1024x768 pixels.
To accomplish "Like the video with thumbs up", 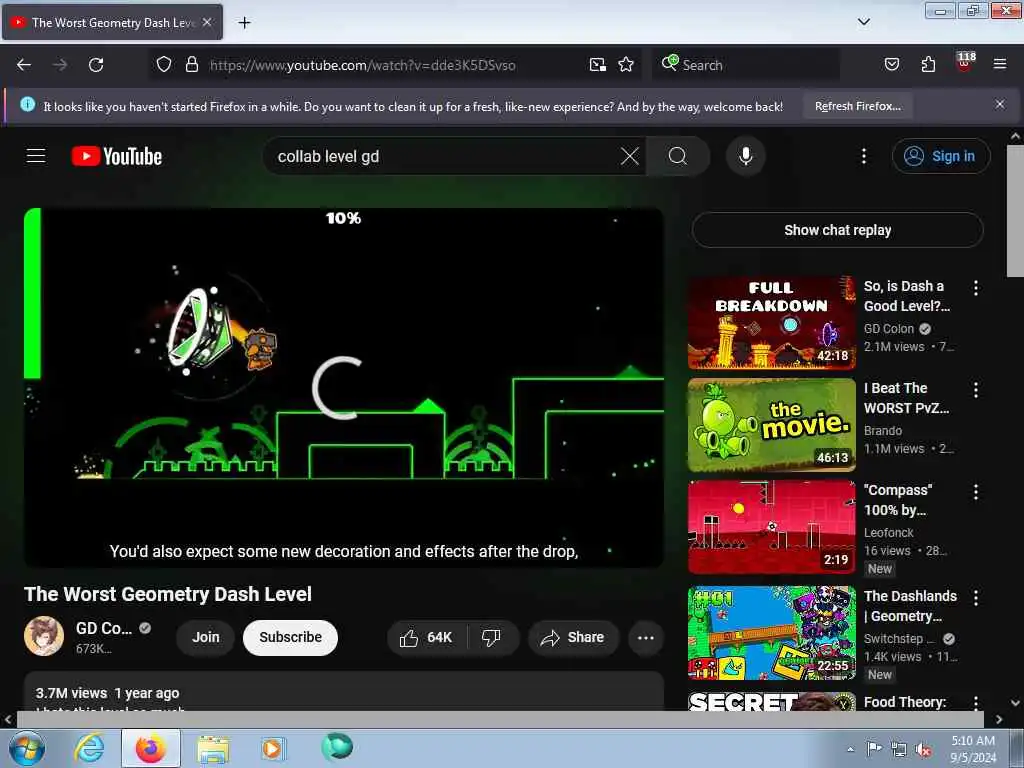I will (x=426, y=637).
